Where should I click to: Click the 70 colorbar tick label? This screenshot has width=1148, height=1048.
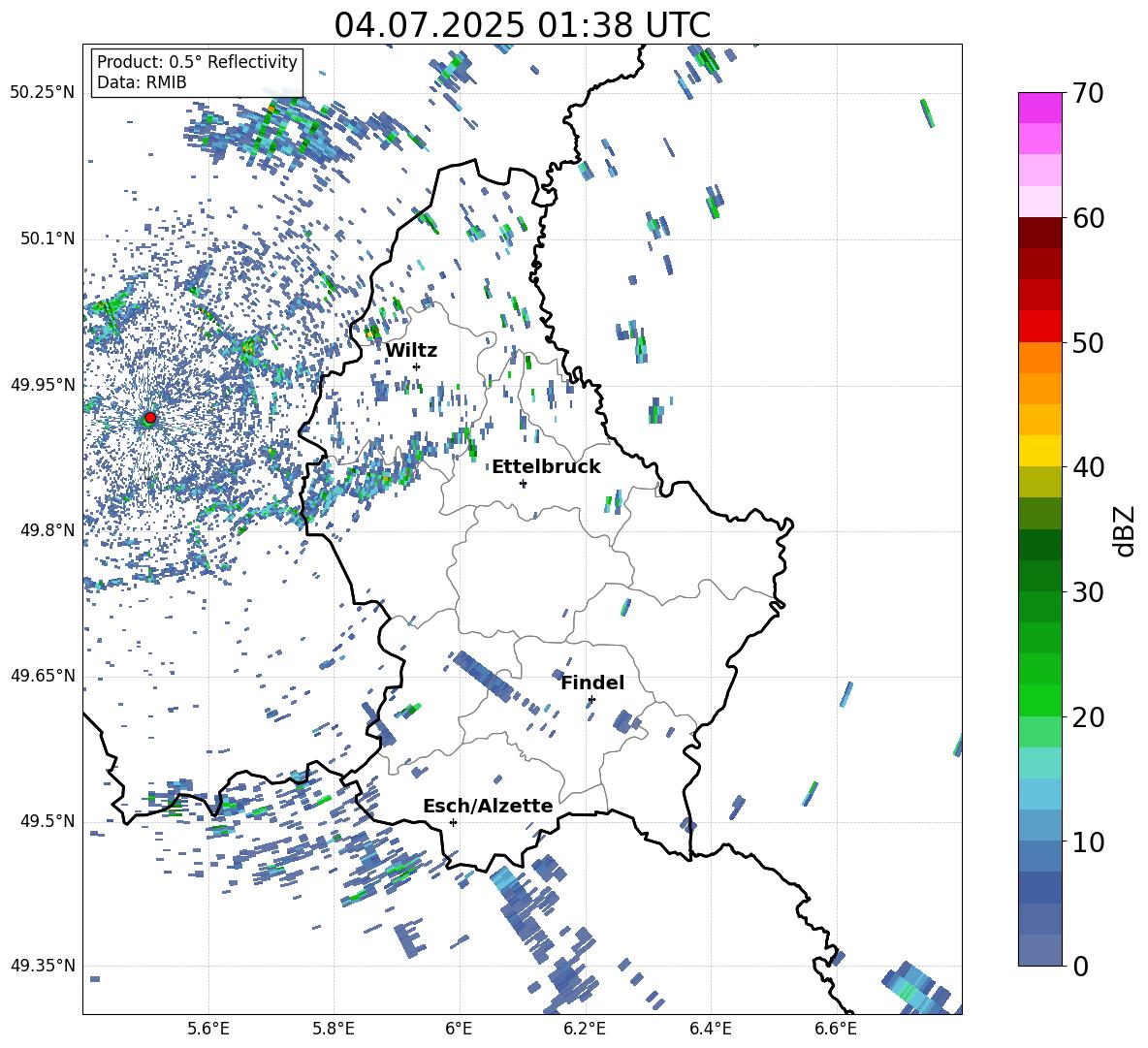[1088, 93]
